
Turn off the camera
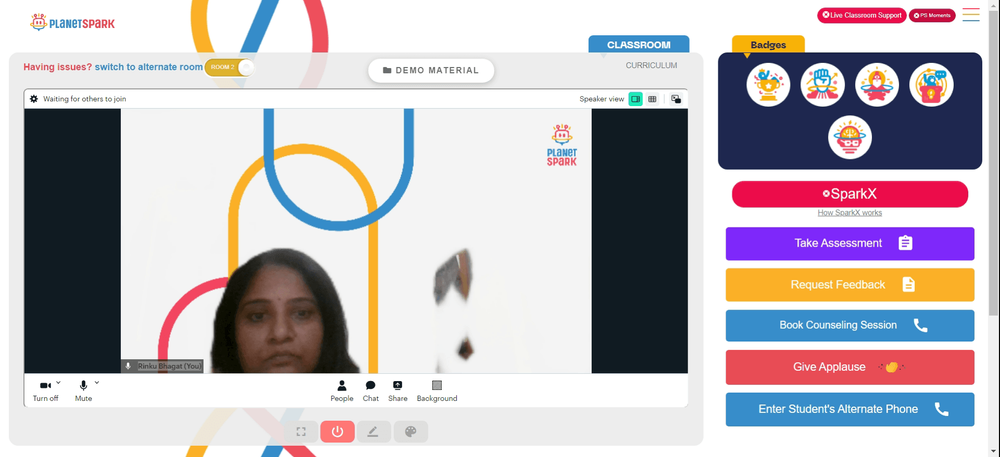(x=45, y=391)
